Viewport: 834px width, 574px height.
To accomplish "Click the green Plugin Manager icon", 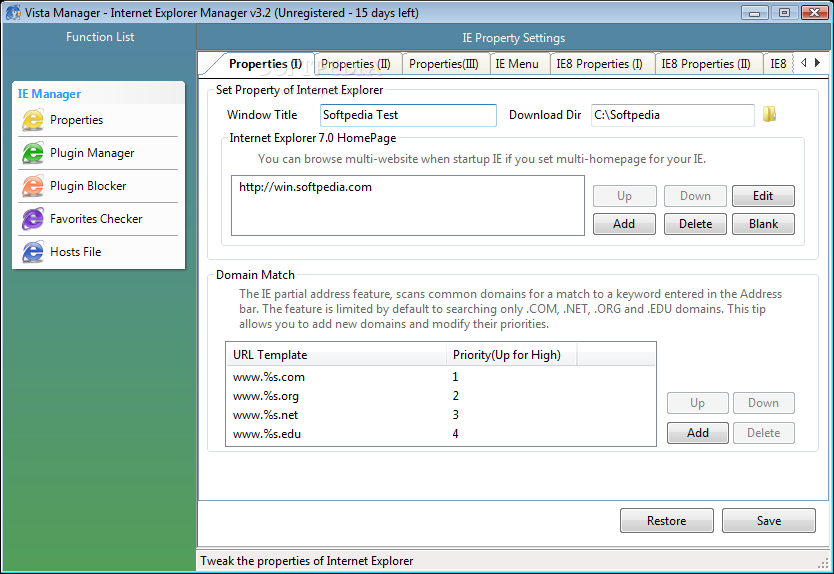I will 33,153.
